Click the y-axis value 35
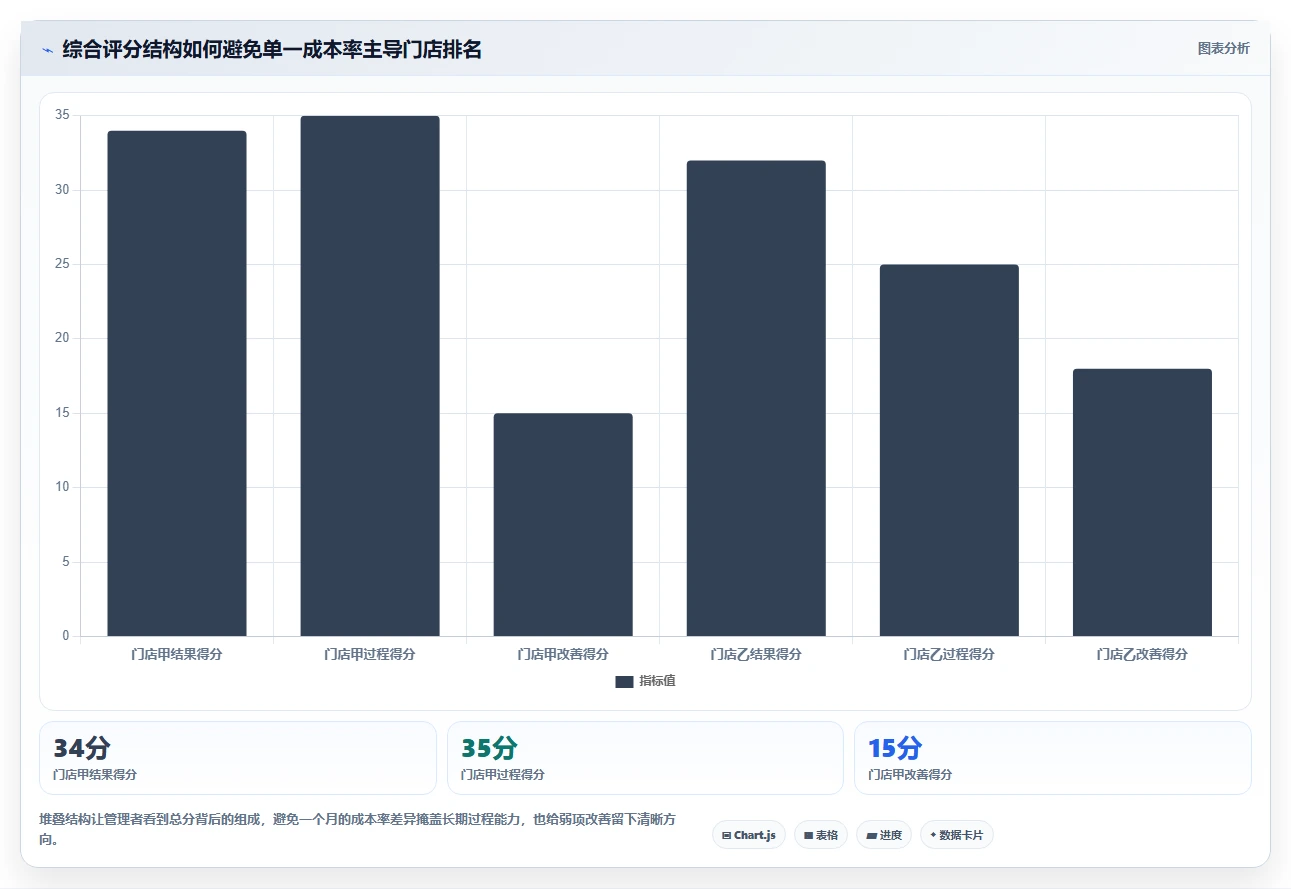Screen dimensions: 1291x889 [62, 116]
